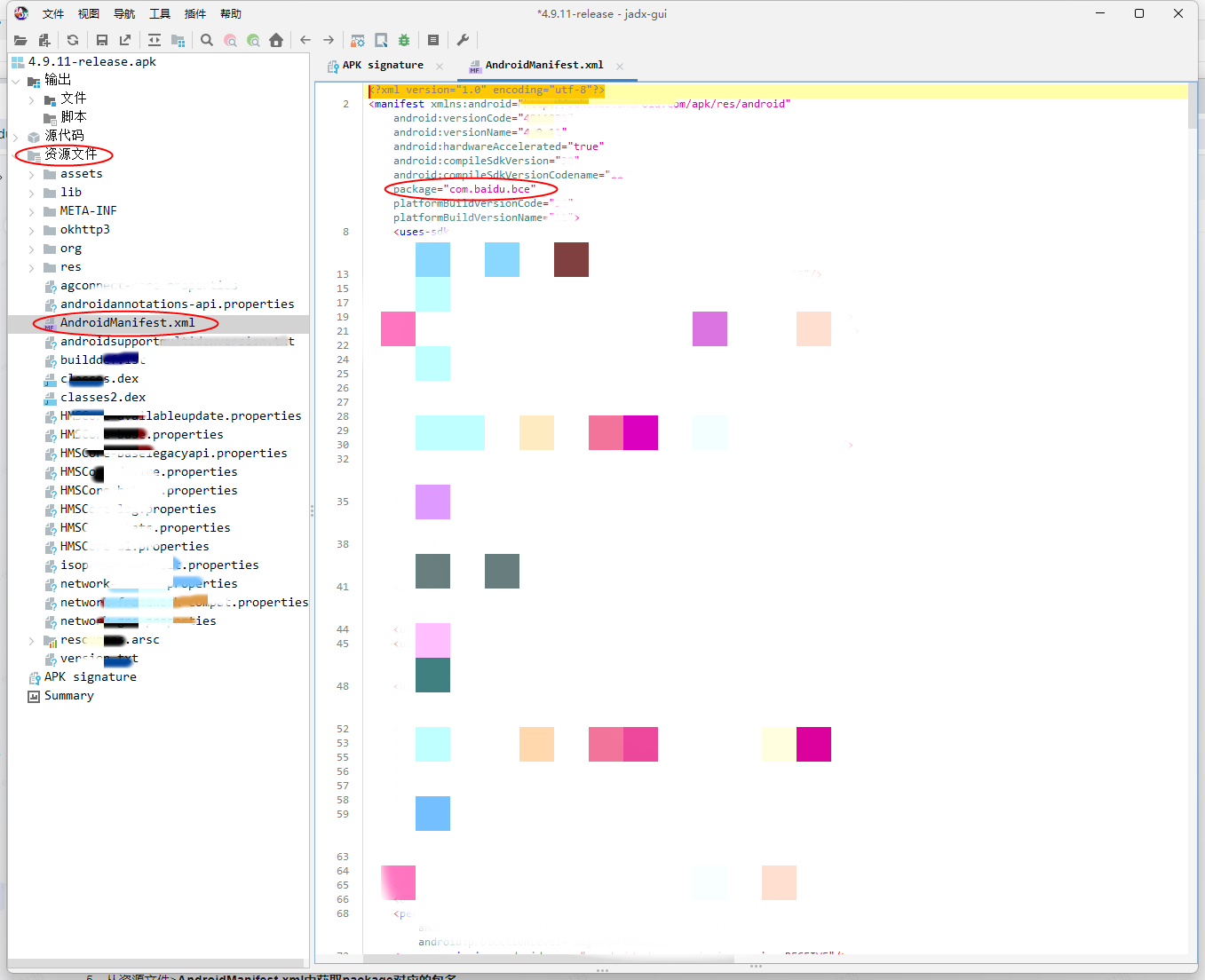
Task: Click the APK signature tree item icon
Action: [35, 677]
